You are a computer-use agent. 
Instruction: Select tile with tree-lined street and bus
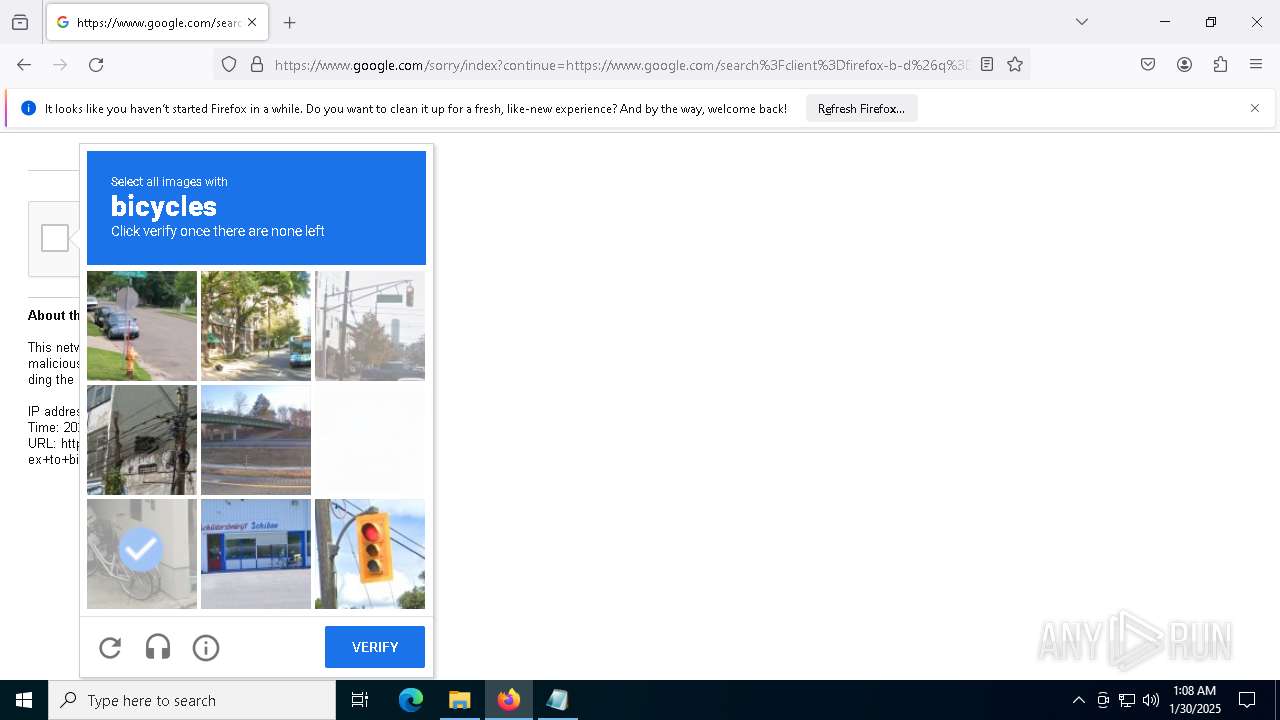click(x=256, y=326)
